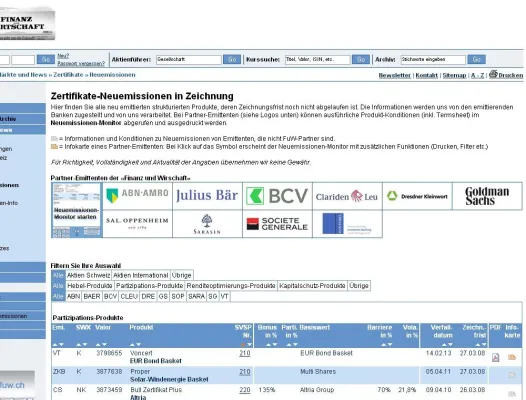Filter by Aktien International
Screen dimensions: 526x400
[141, 275]
